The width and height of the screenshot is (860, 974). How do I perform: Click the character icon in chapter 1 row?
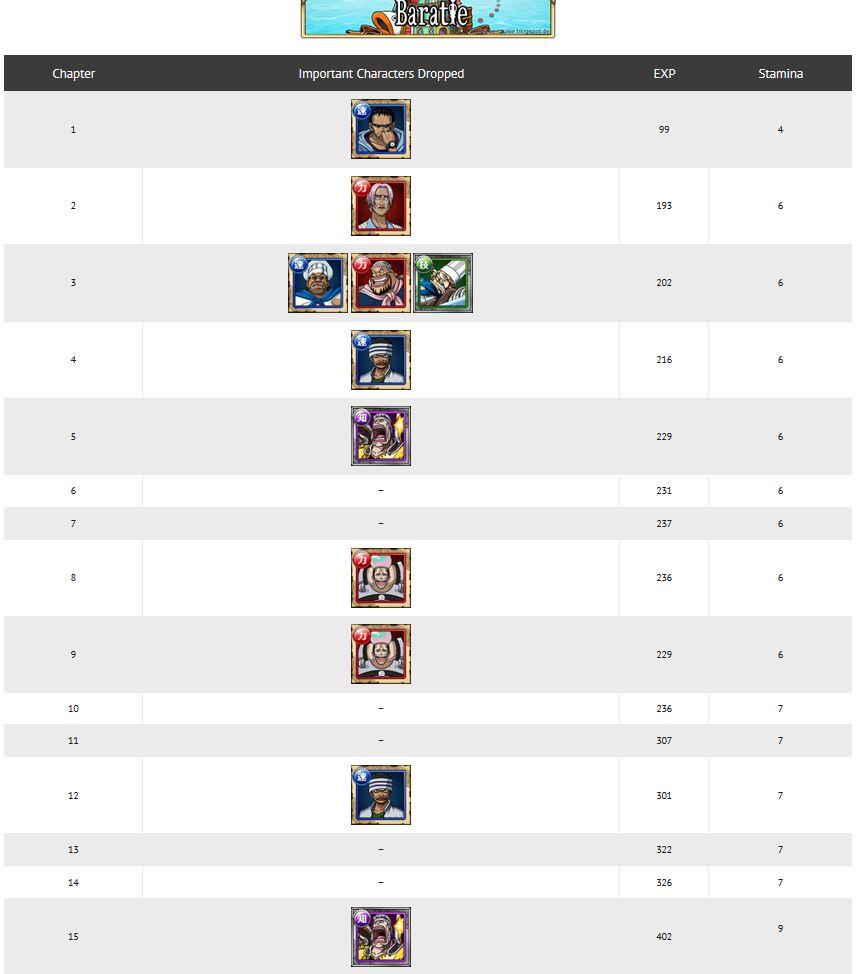(380, 129)
